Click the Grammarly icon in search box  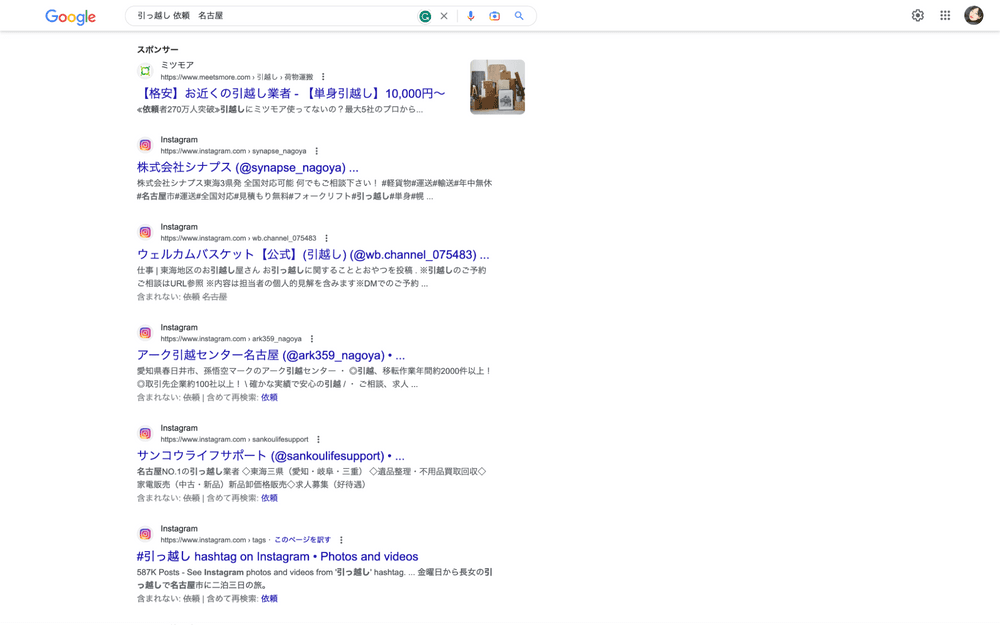coord(425,16)
